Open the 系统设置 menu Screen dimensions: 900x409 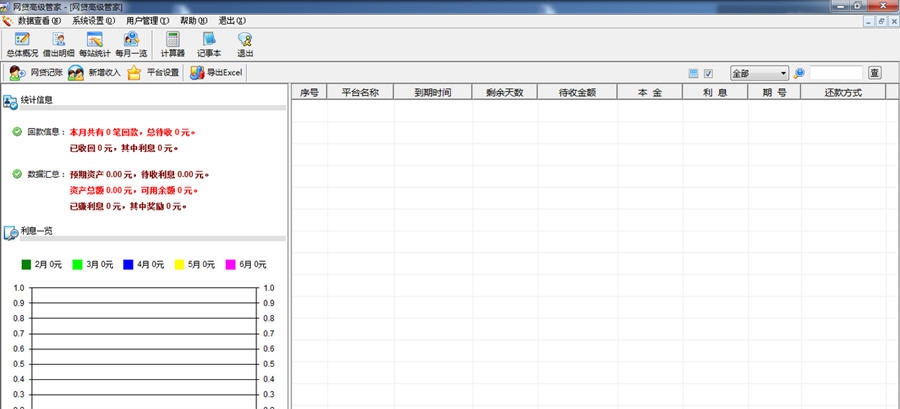(x=93, y=21)
